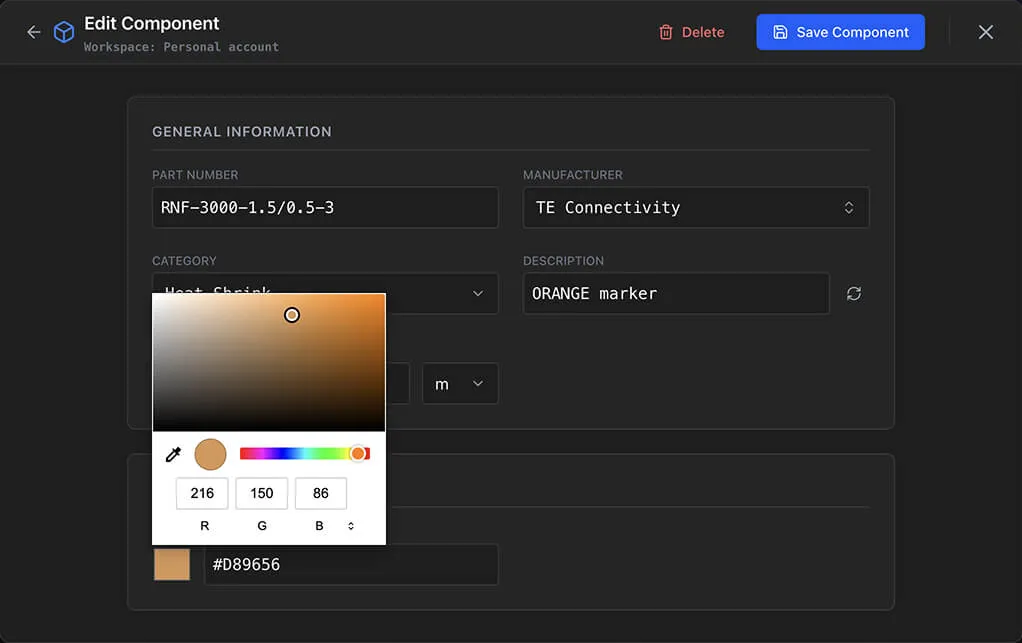Open the unit dropdown showing m
The height and width of the screenshot is (643, 1022).
tap(460, 383)
